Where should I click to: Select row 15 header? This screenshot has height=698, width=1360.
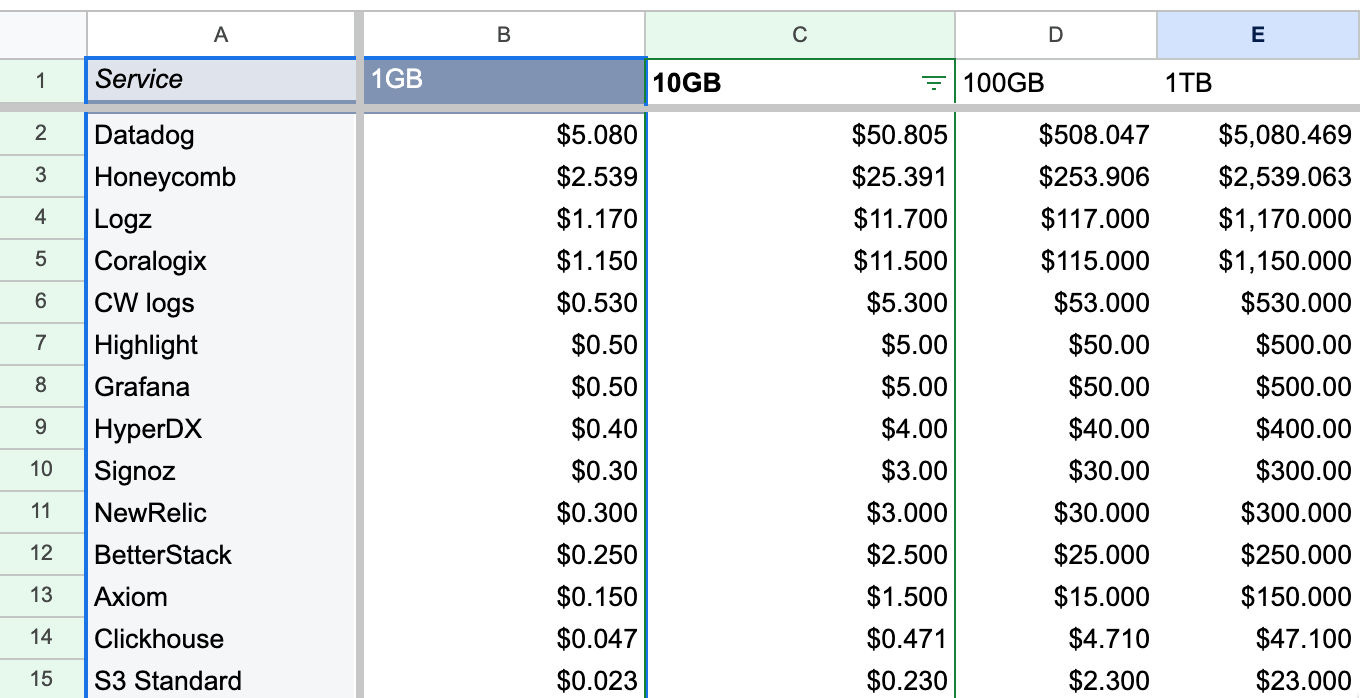pyautogui.click(x=42, y=680)
